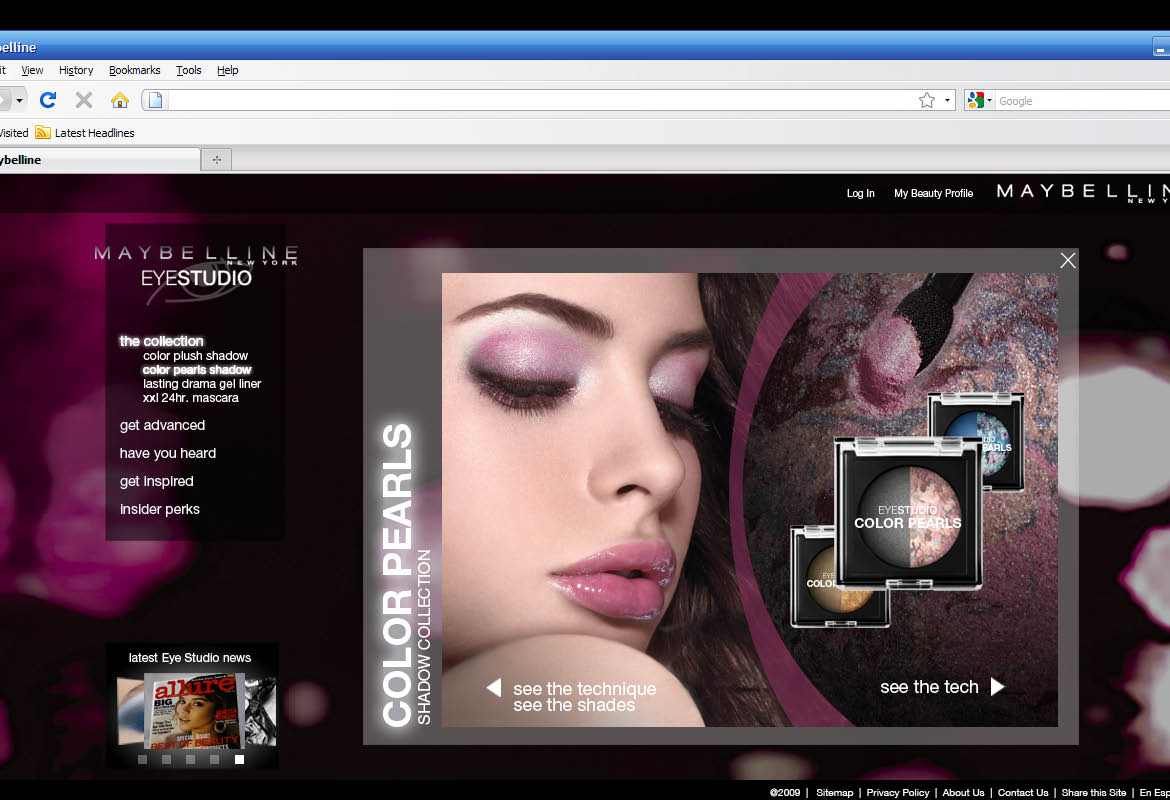
Task: Click the Stop loading X icon
Action: 84,100
